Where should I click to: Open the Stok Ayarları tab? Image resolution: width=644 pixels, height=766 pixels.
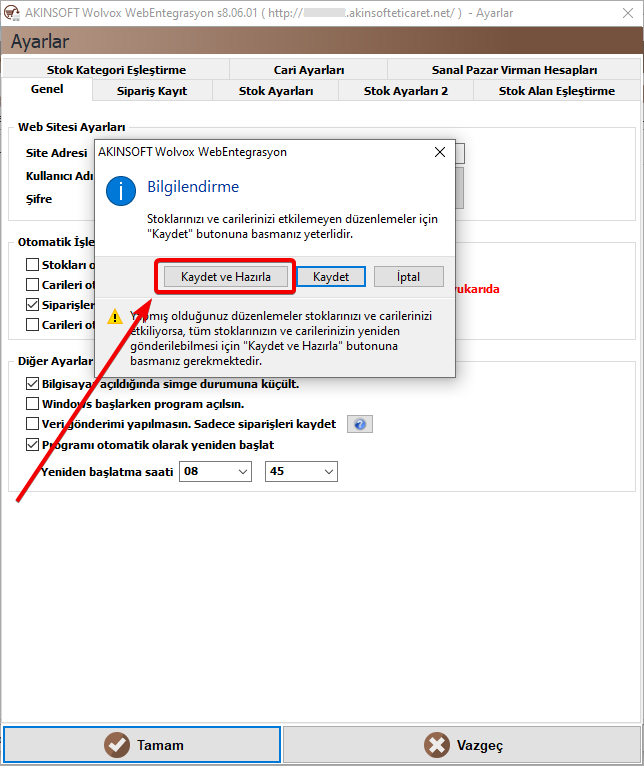(276, 91)
